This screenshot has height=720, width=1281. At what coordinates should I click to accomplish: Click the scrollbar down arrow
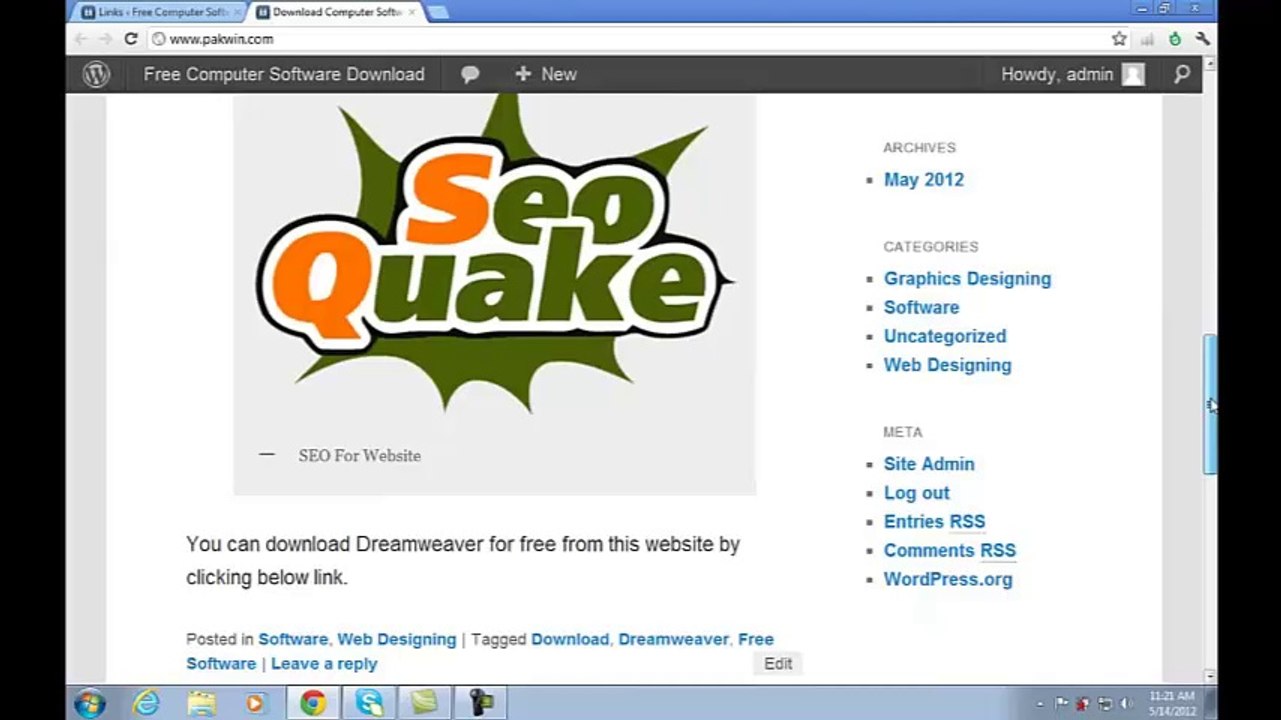pos(1210,676)
